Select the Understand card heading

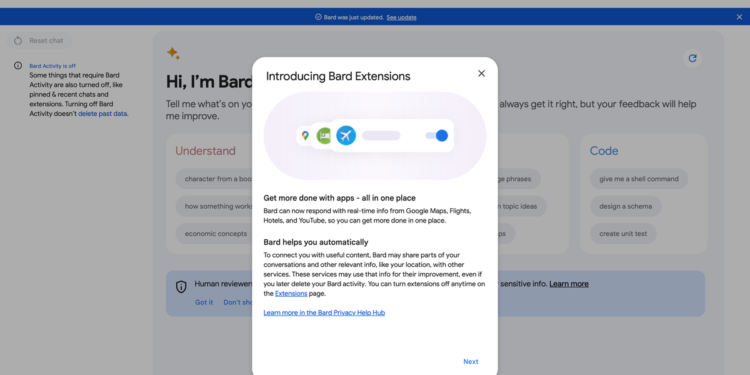(205, 151)
